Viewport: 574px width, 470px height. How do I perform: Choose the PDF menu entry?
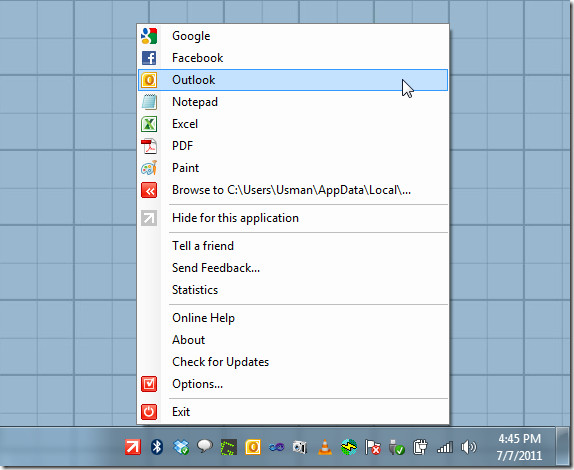click(x=293, y=146)
